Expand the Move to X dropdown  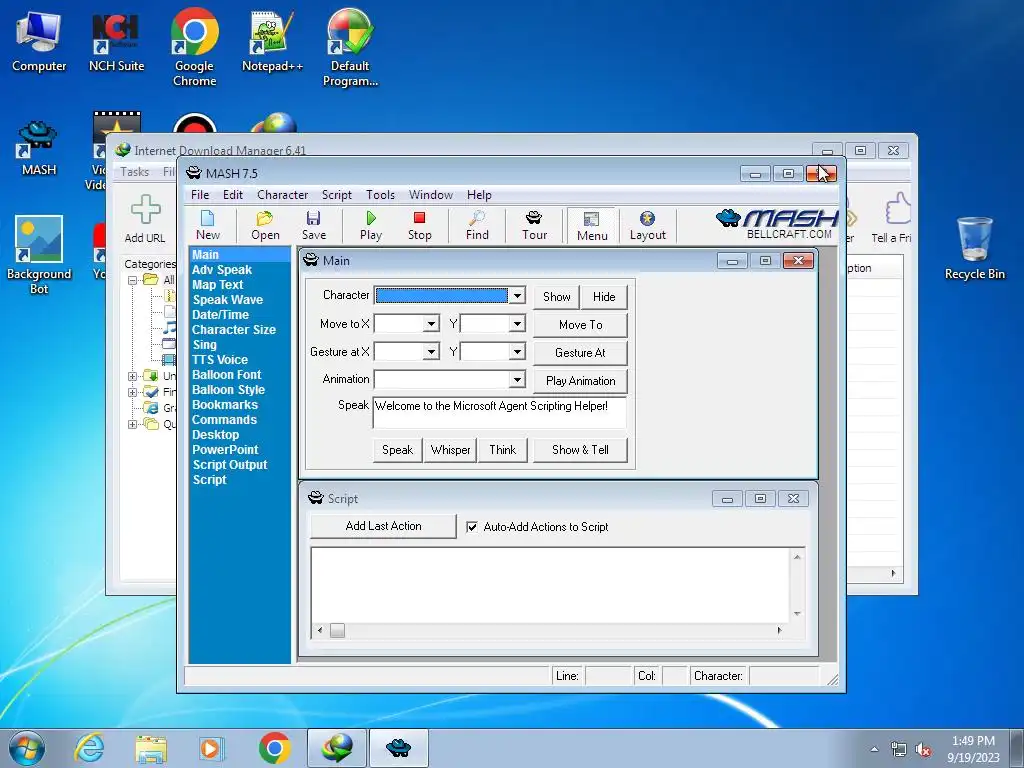pos(430,323)
